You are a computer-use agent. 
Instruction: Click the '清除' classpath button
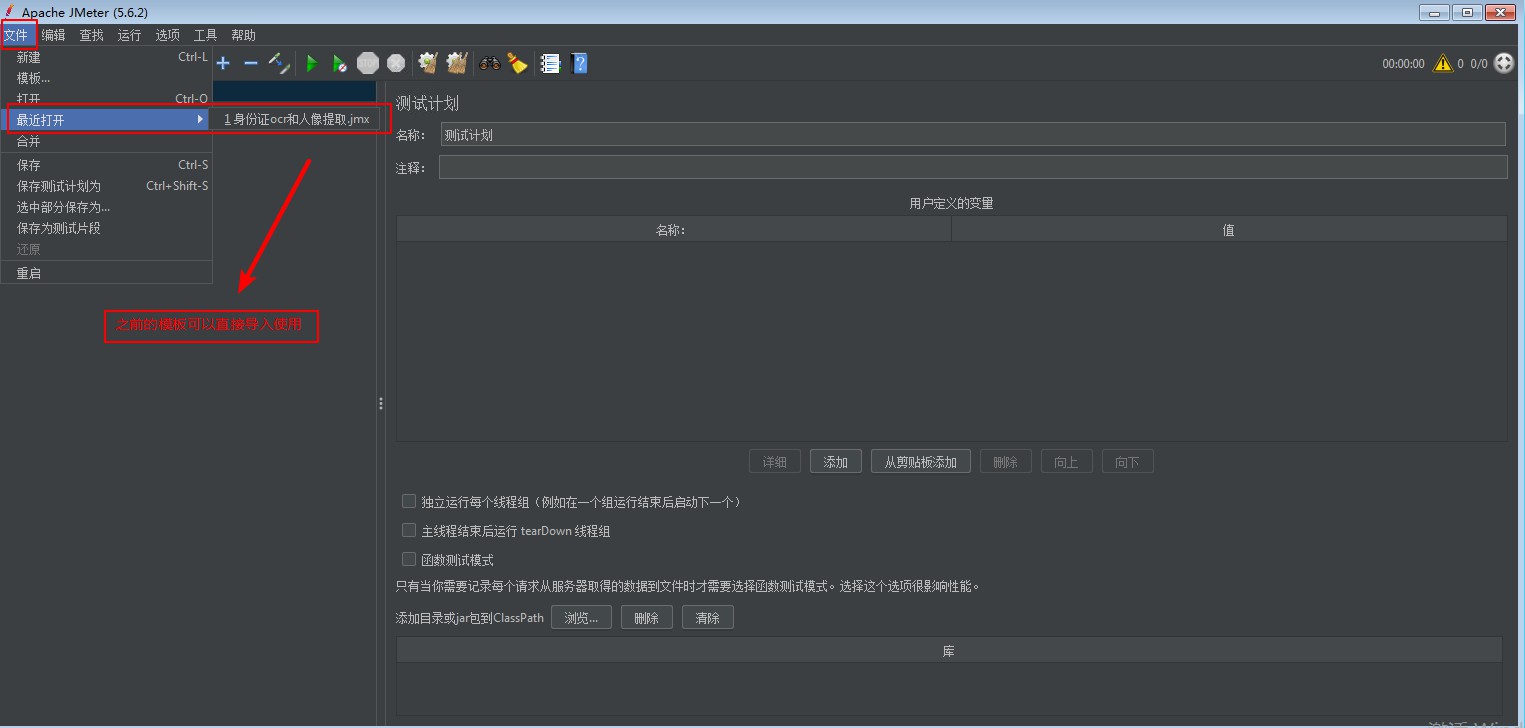coord(708,617)
